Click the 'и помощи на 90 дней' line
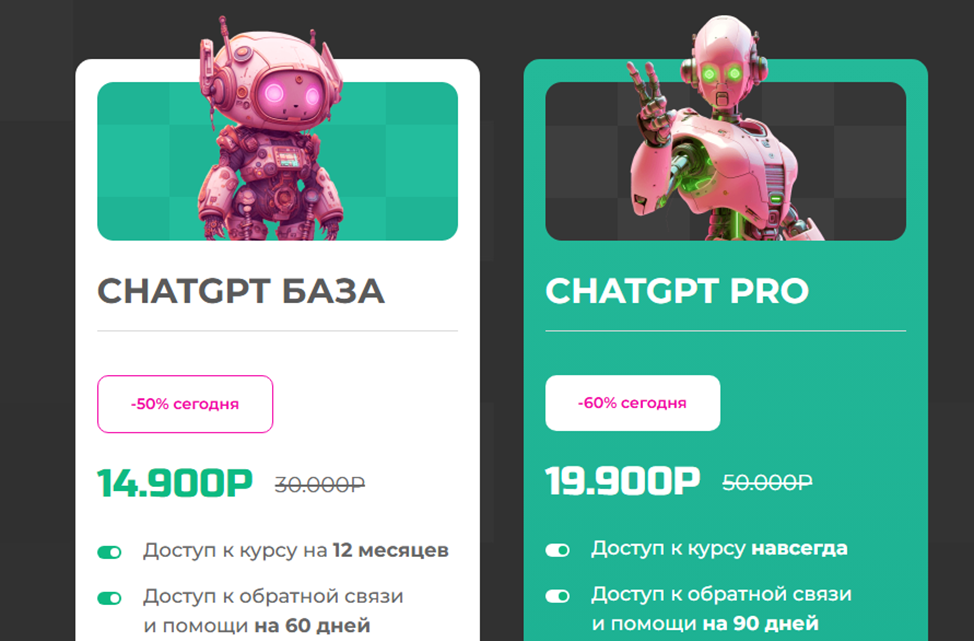 click(705, 623)
